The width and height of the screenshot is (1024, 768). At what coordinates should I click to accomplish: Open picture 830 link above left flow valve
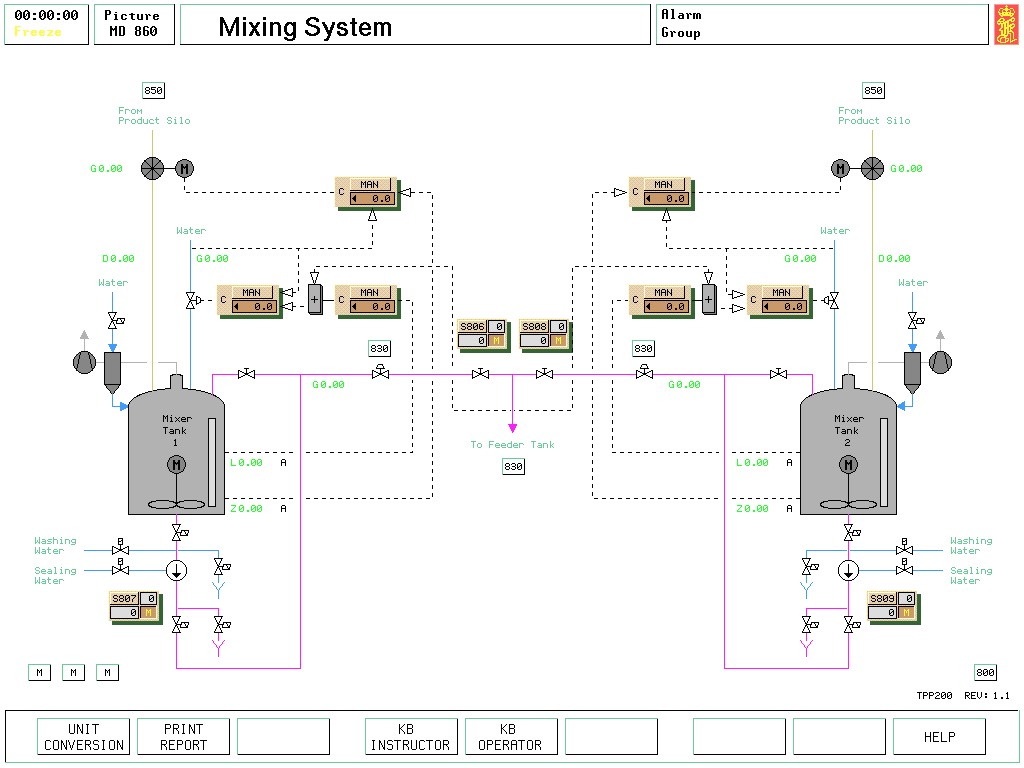(x=379, y=348)
